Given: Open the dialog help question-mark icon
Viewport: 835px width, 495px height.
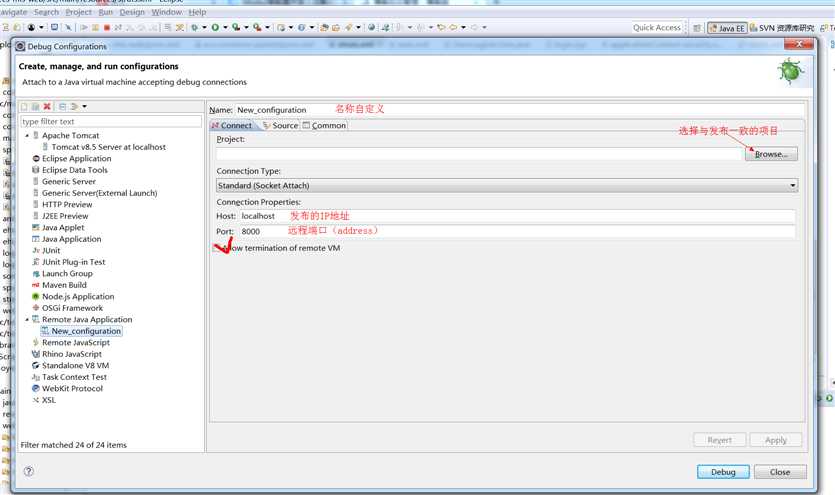Looking at the screenshot, I should point(29,471).
